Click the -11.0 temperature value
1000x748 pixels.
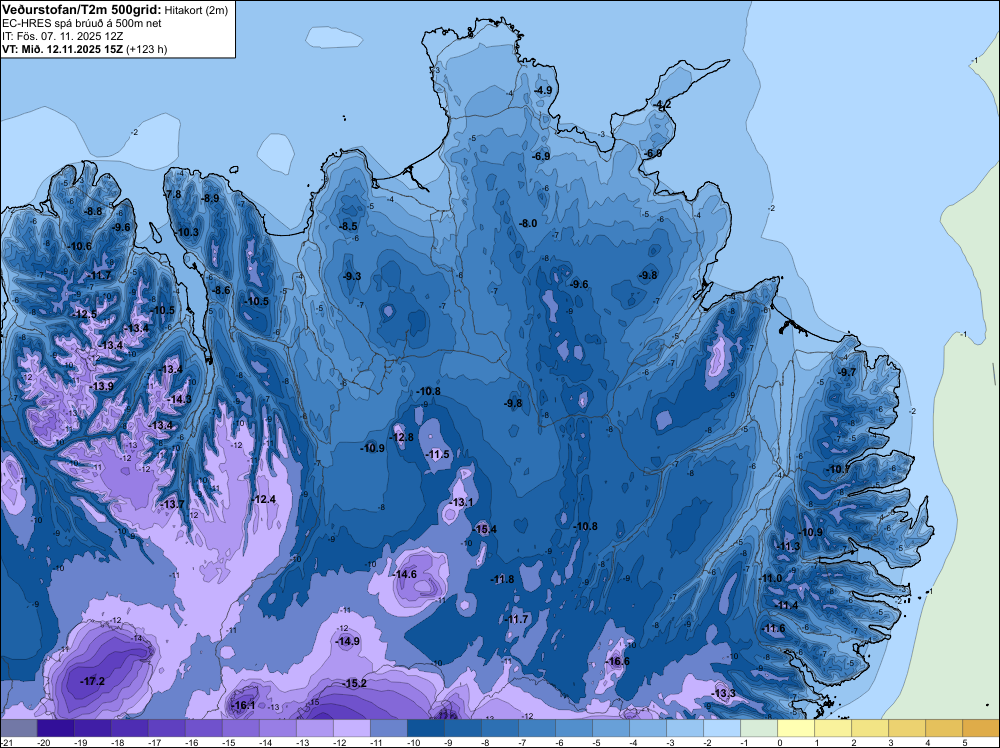coord(771,578)
